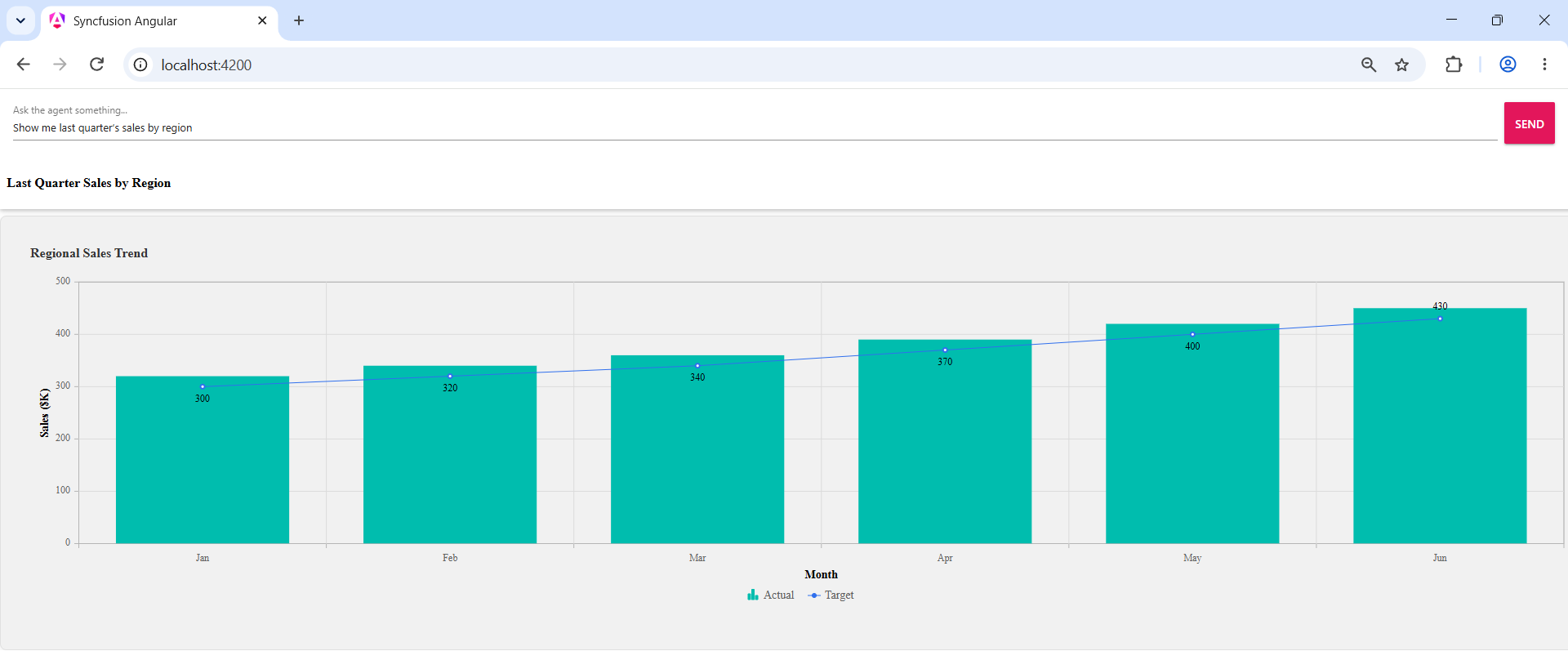The width and height of the screenshot is (1568, 660).
Task: Toggle the Actual series legend item
Action: click(x=770, y=595)
